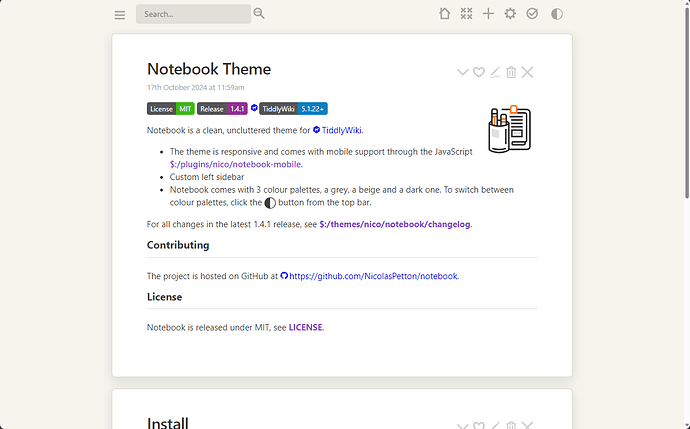Click the Install tiddler title
This screenshot has height=429, width=690.
point(168,423)
